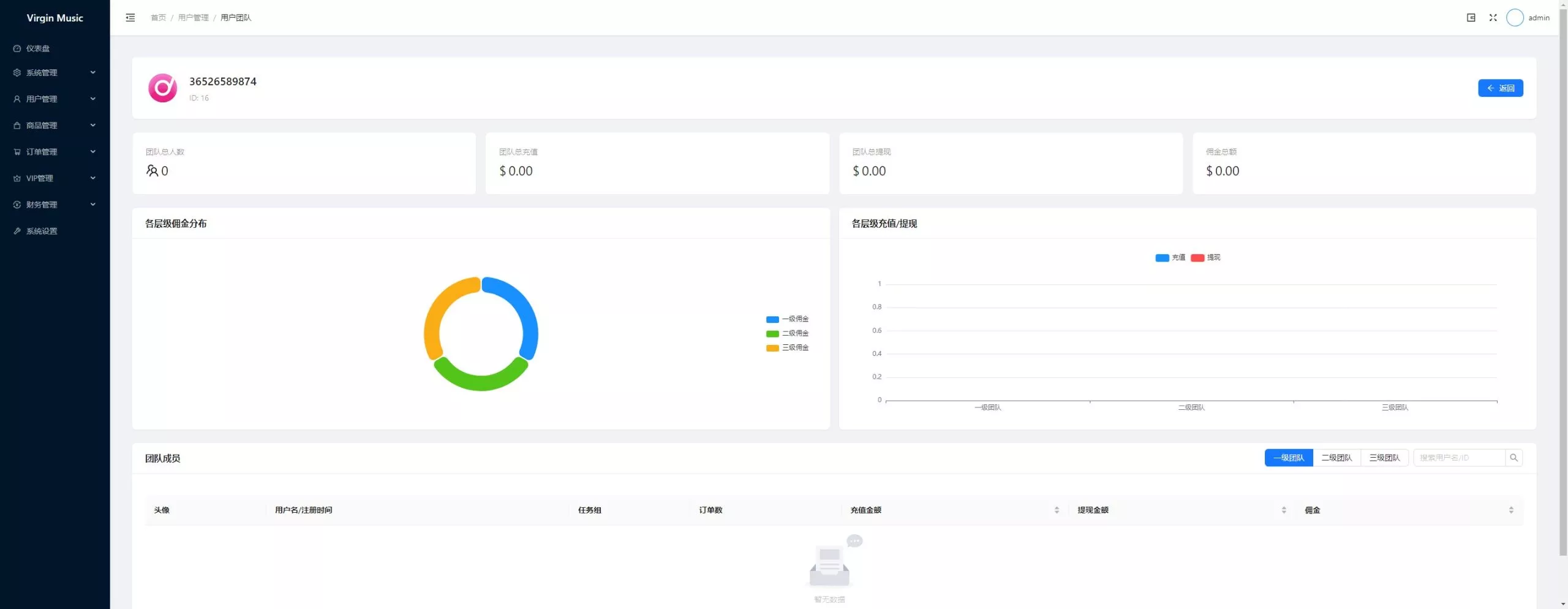Click the search magnifier icon button
The image size is (1568, 609).
pos(1513,458)
